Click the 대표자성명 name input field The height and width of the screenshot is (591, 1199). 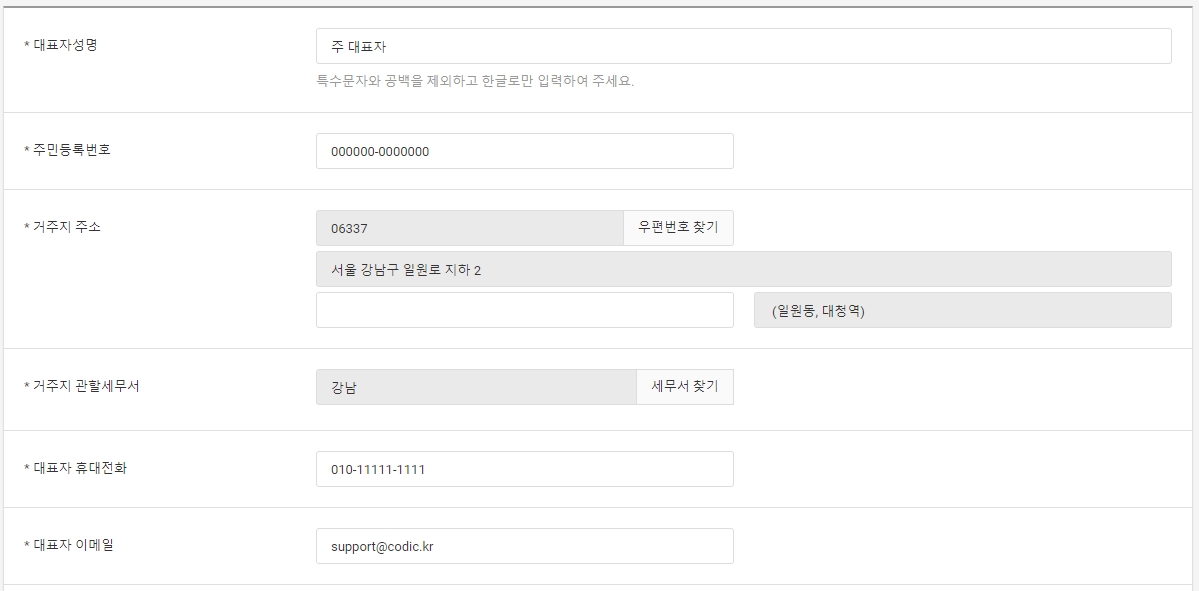tap(743, 46)
